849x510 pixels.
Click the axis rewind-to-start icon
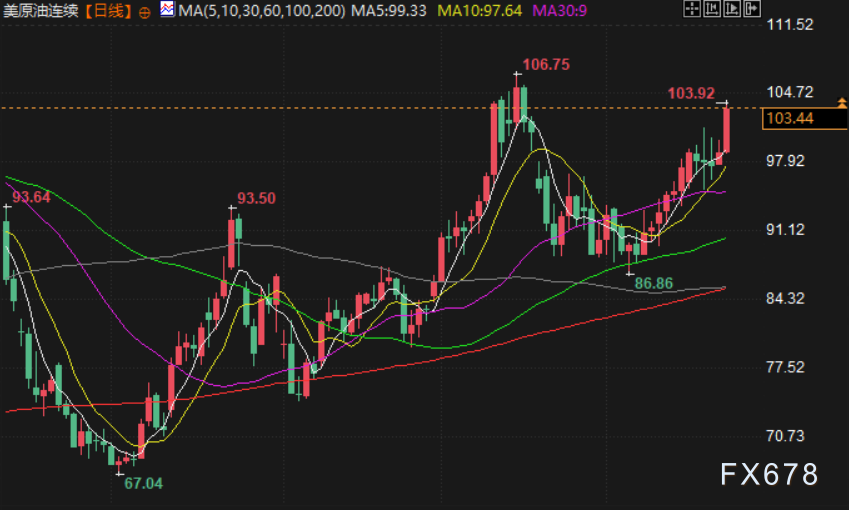tap(712, 8)
